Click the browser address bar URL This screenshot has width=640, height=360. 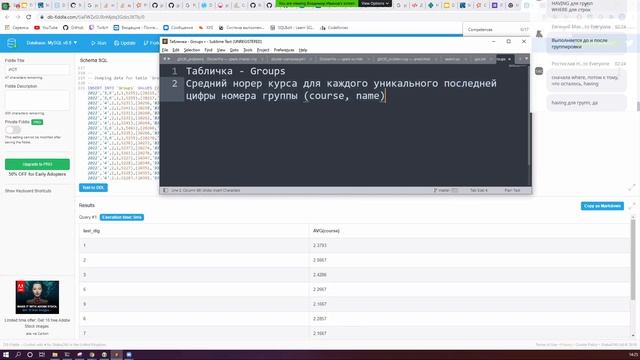pos(96,17)
